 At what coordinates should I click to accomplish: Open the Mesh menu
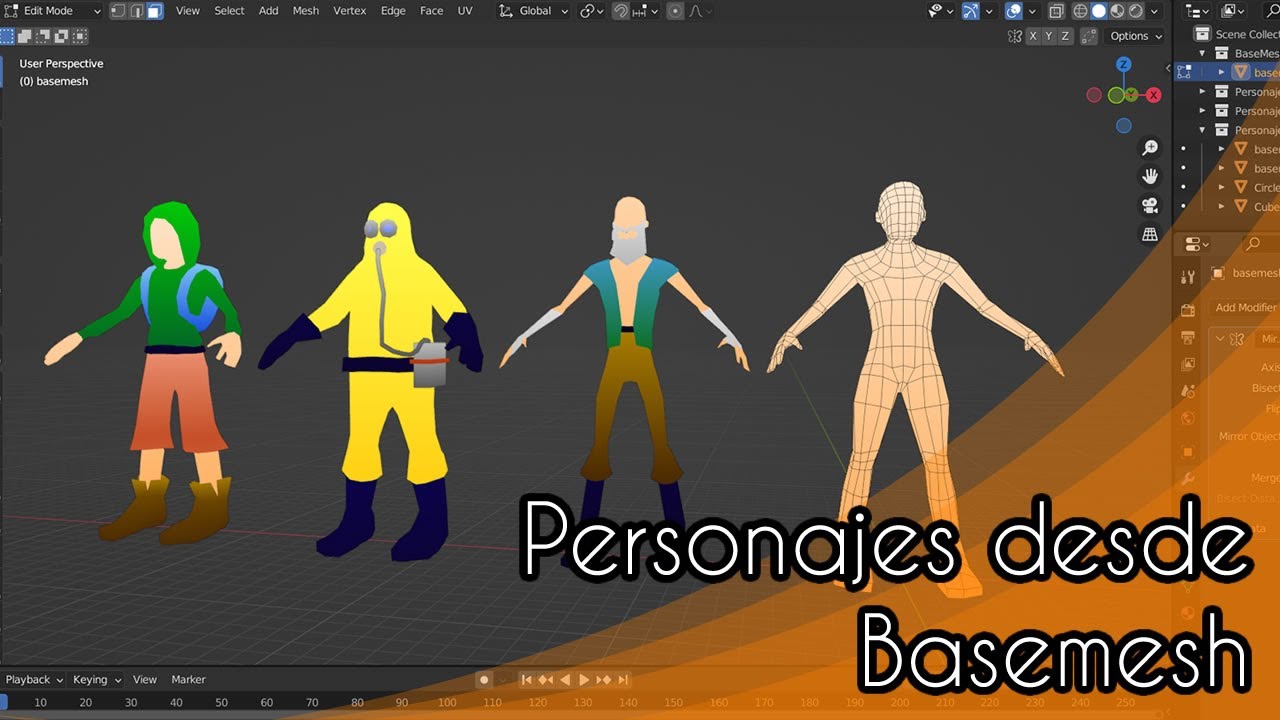point(306,11)
